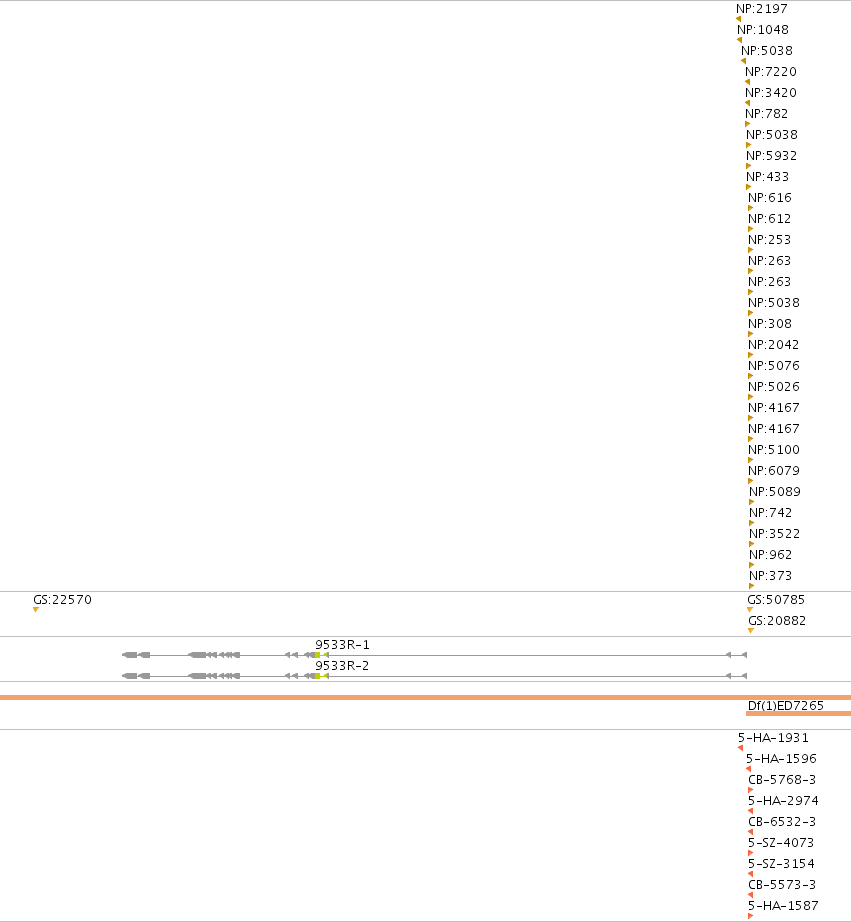The image size is (851, 922).
Task: Click the NP:5076 insertion label
Action: coord(774,366)
